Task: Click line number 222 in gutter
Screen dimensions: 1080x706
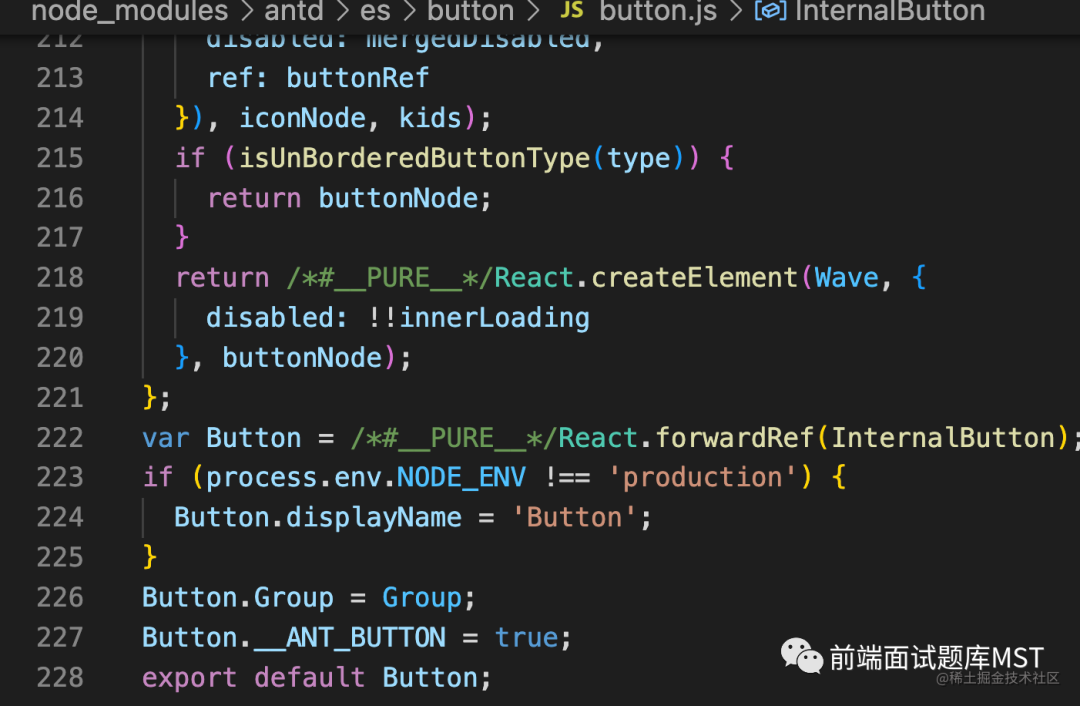Action: (x=60, y=438)
